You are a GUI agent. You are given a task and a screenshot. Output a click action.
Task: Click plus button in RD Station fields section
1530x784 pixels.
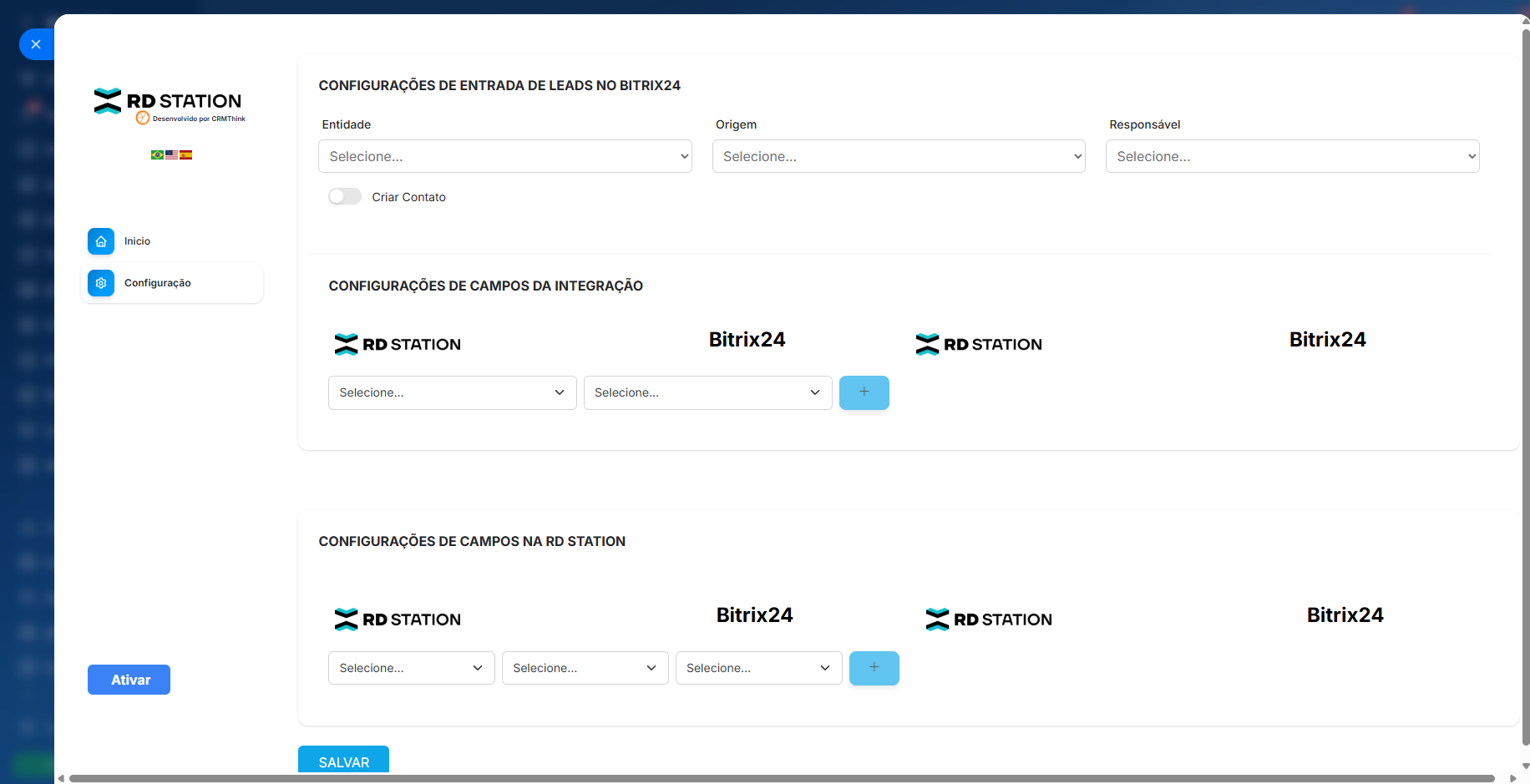pyautogui.click(x=874, y=668)
